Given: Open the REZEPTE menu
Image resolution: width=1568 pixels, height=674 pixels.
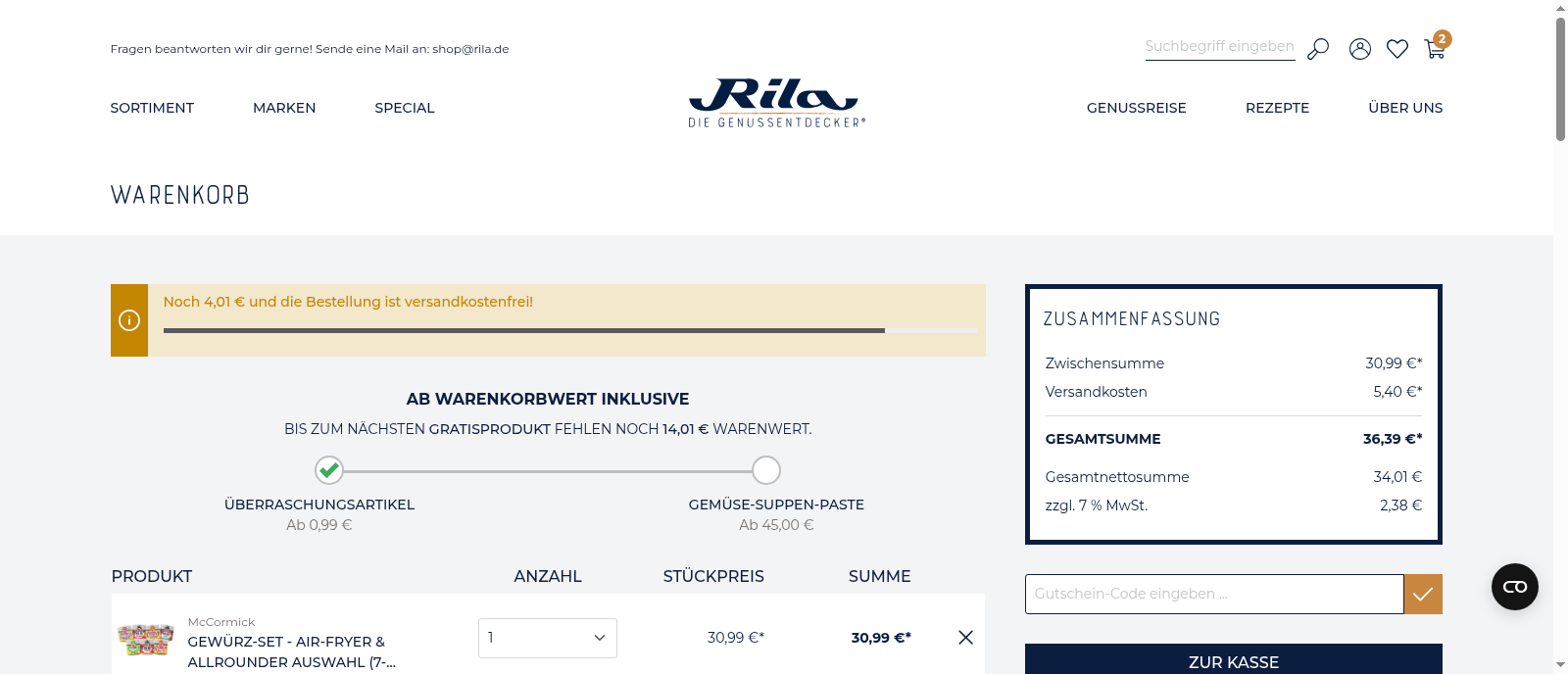Looking at the screenshot, I should click(x=1277, y=108).
